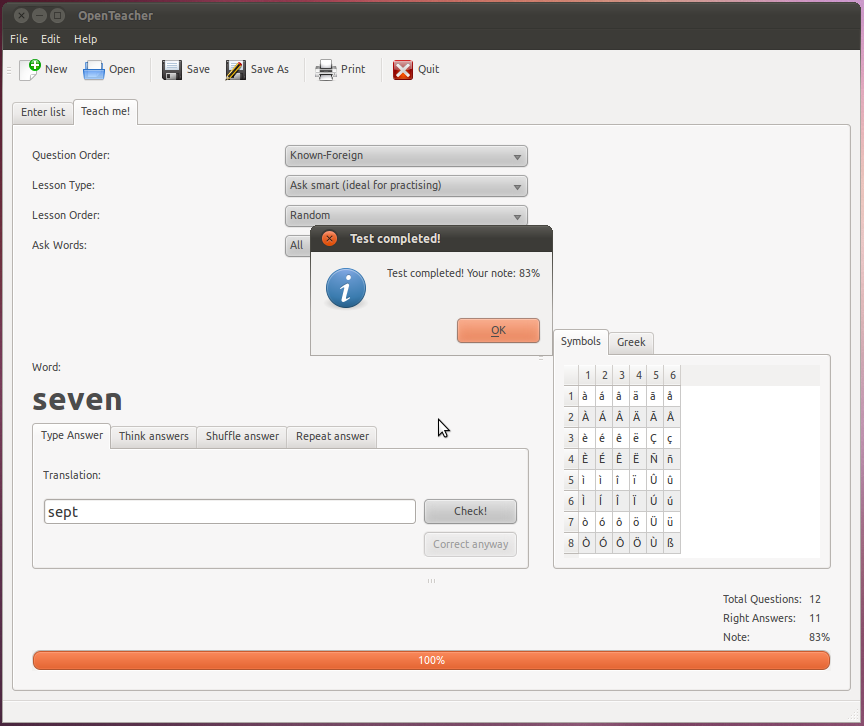Viewport: 864px width, 726px height.
Task: Click the New file toolbar icon
Action: [x=30, y=69]
